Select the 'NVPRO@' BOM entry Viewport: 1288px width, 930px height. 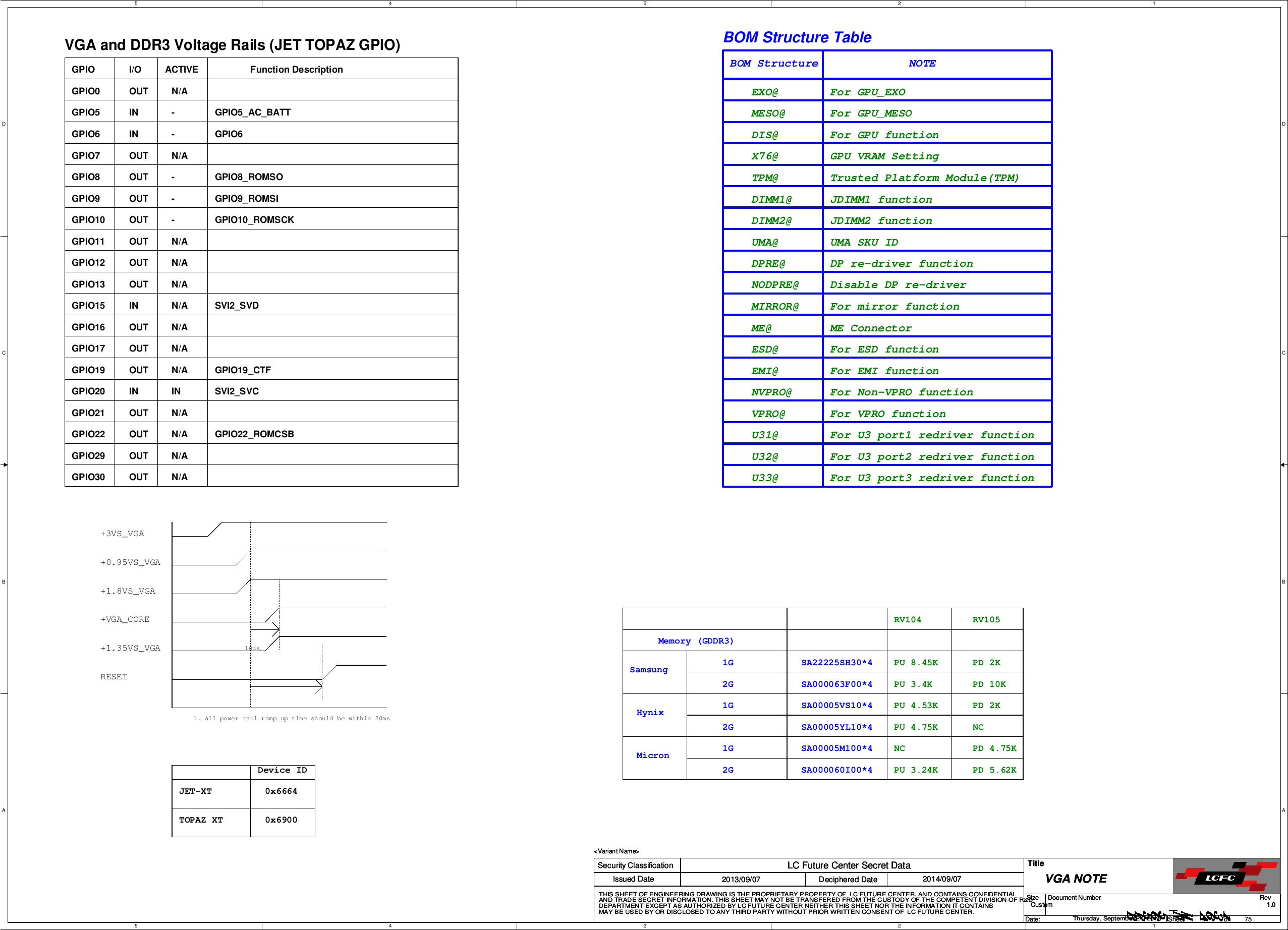point(771,392)
